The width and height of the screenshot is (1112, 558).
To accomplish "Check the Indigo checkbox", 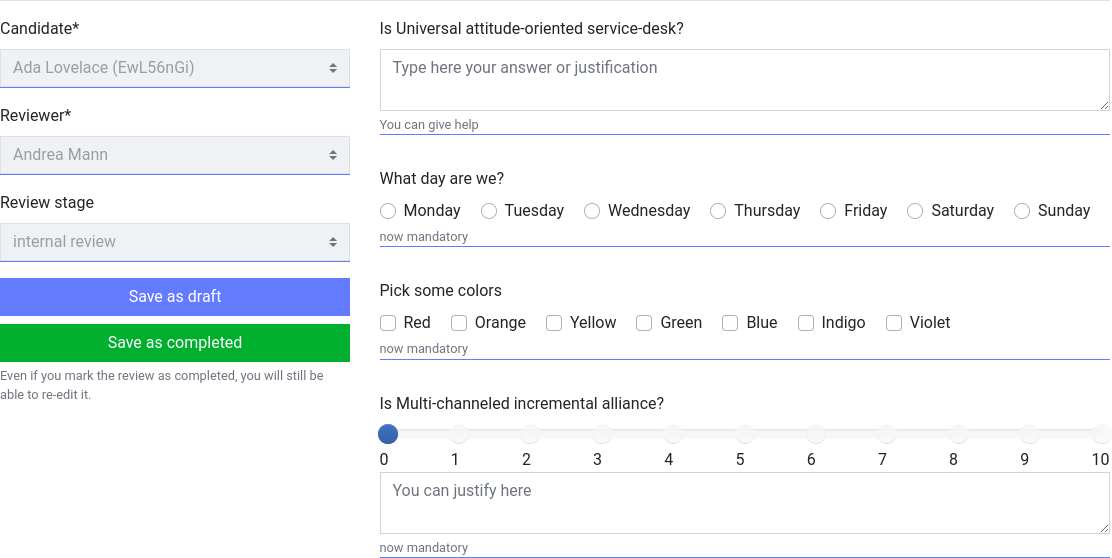I will pos(806,323).
